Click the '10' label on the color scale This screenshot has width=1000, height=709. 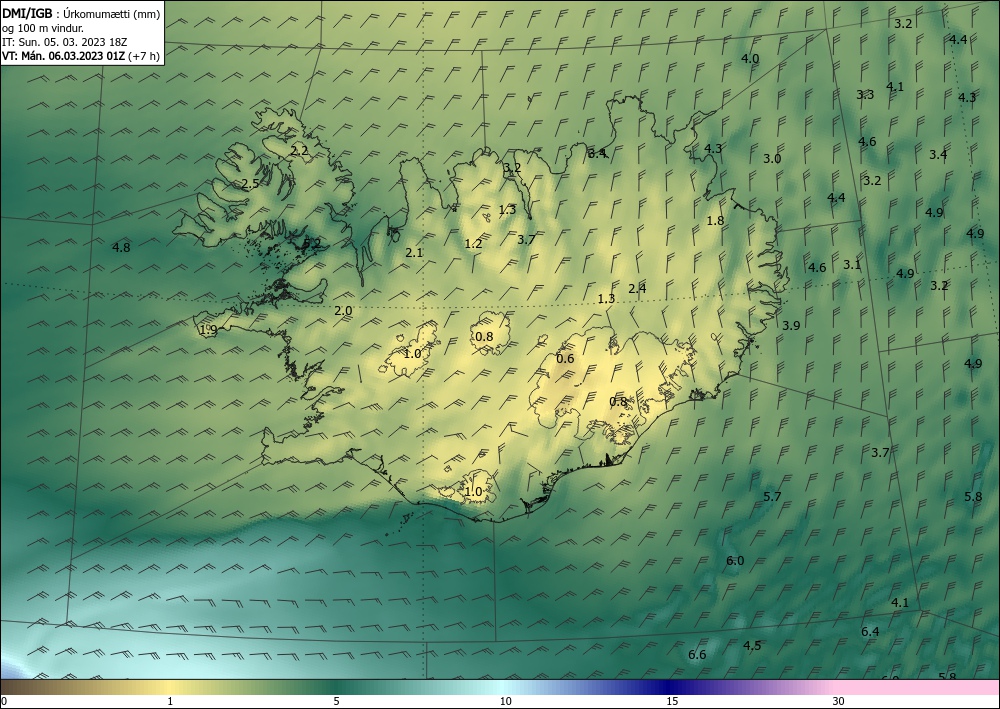506,702
